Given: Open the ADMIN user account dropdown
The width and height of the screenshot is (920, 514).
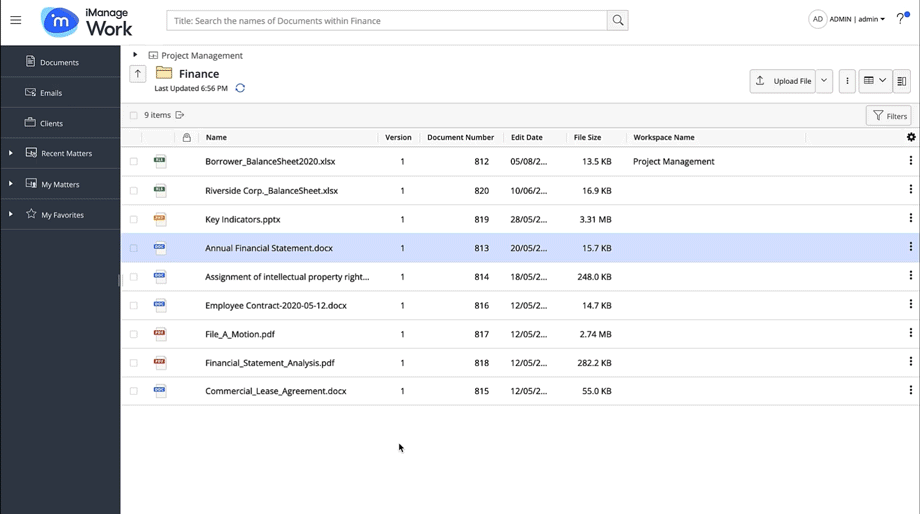Looking at the screenshot, I should 858,19.
